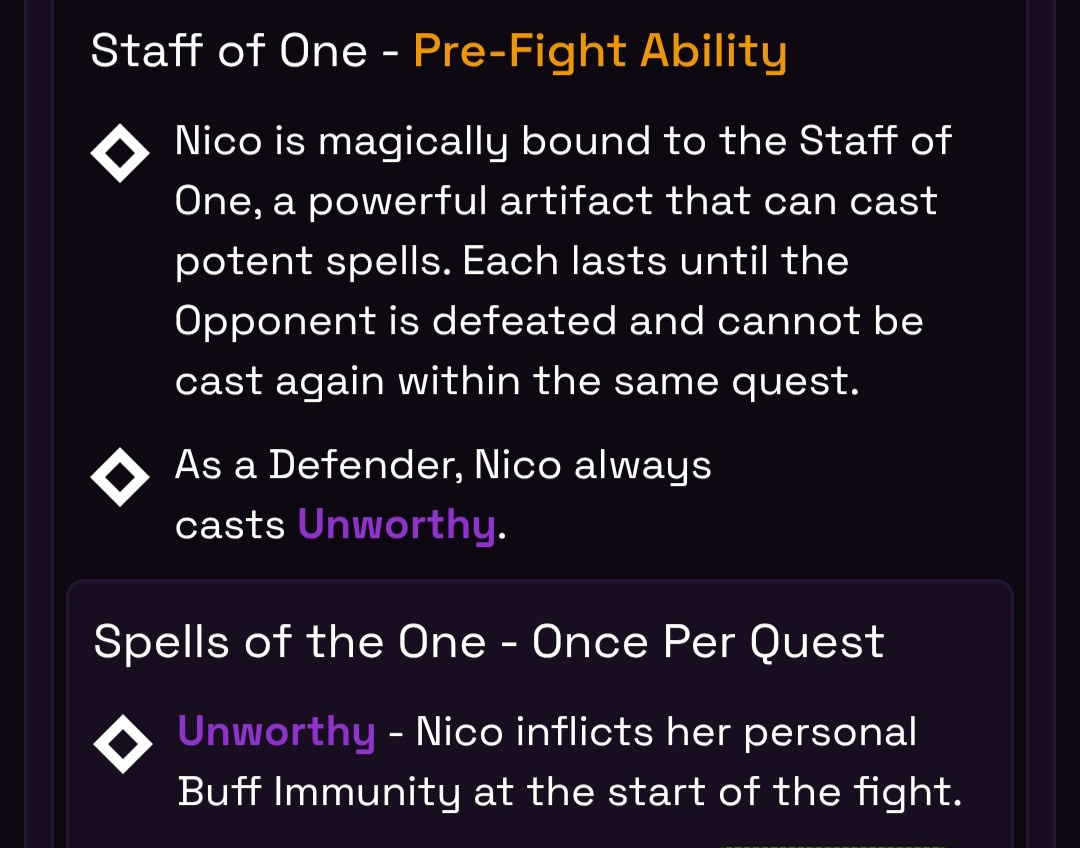Click the diamond bullet next to "As a Defender"

(x=120, y=477)
